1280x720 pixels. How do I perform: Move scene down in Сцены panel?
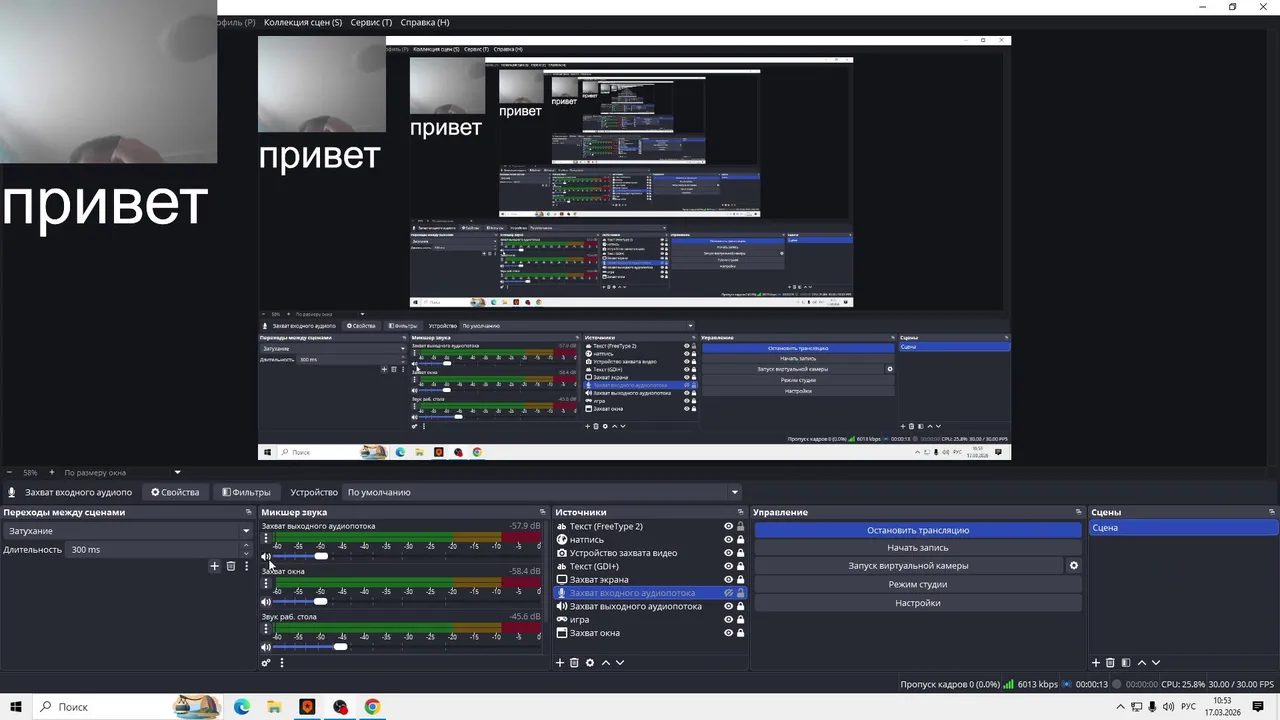pos(1156,663)
